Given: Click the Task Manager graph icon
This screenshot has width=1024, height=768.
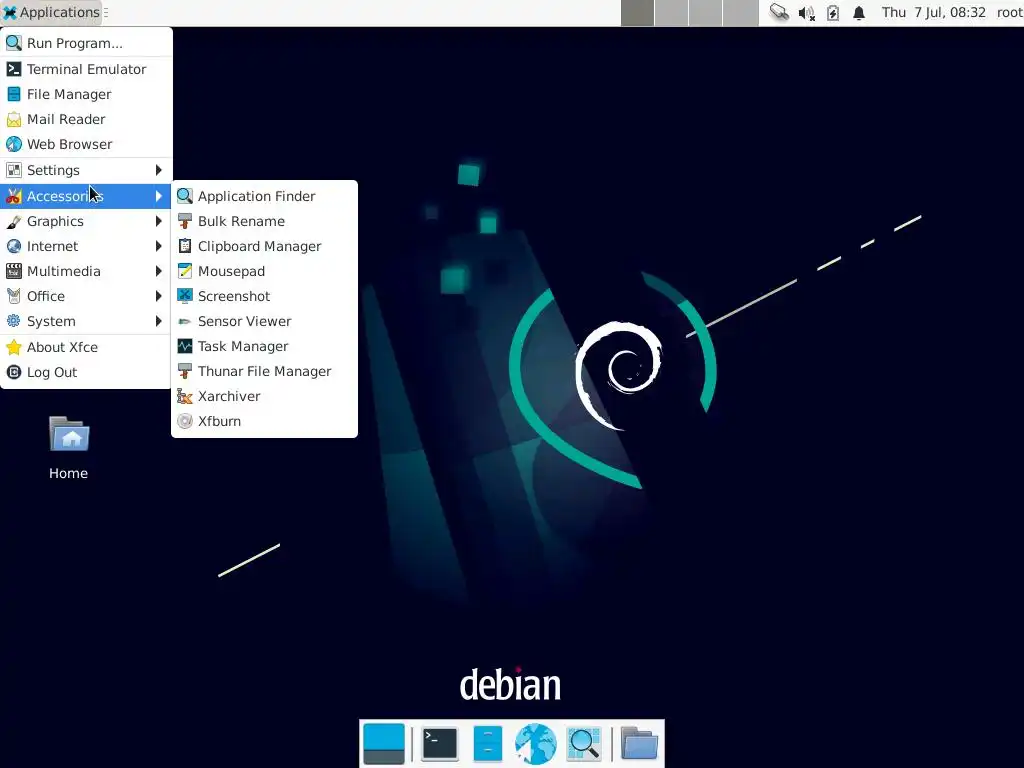Looking at the screenshot, I should pyautogui.click(x=185, y=346).
